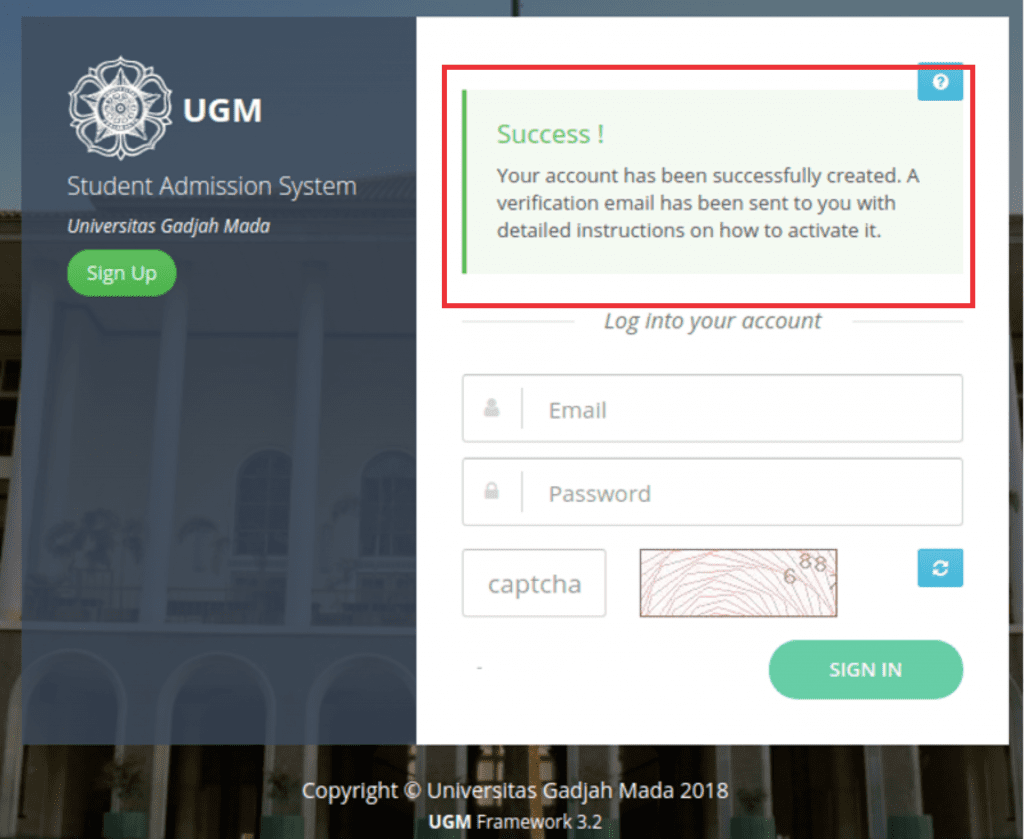The image size is (1024, 839).
Task: Click the UGM title text
Action: pos(223,110)
